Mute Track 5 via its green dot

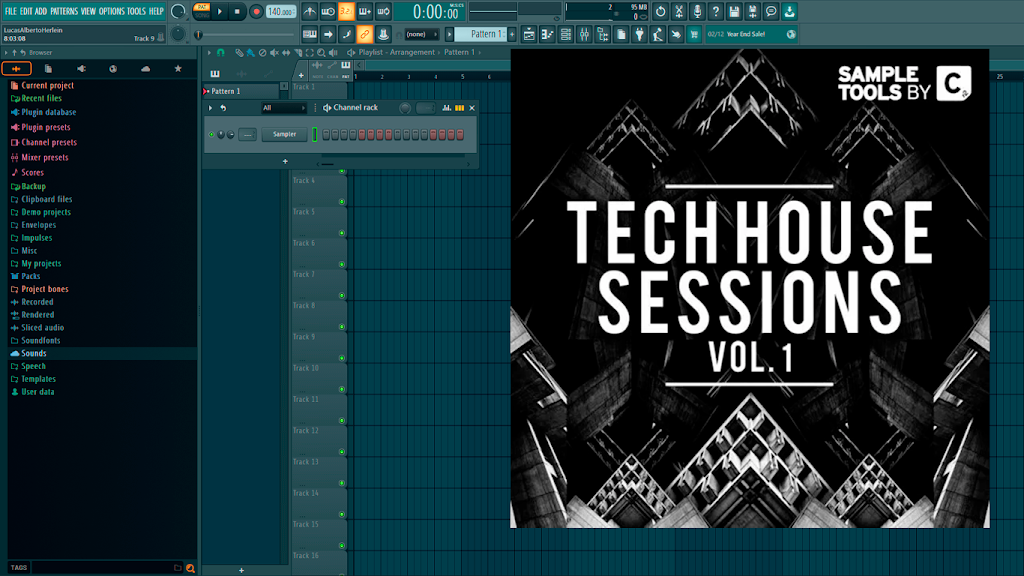[x=342, y=233]
